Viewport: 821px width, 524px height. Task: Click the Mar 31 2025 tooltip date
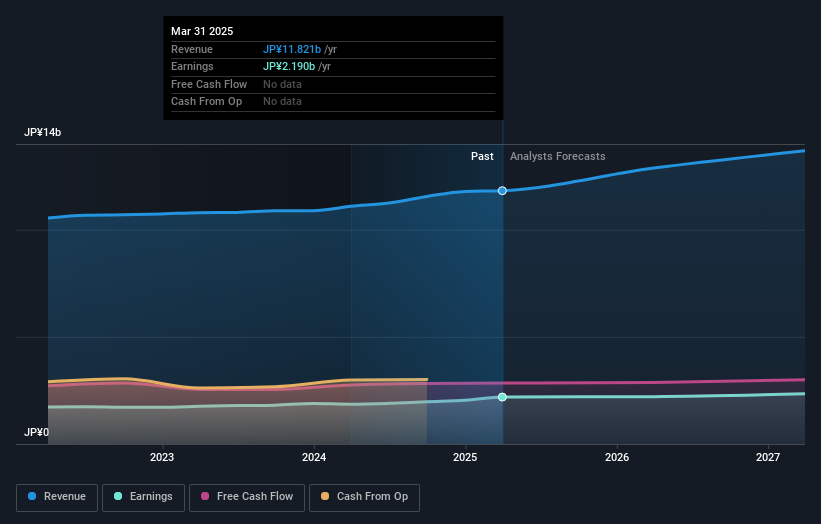coord(202,31)
